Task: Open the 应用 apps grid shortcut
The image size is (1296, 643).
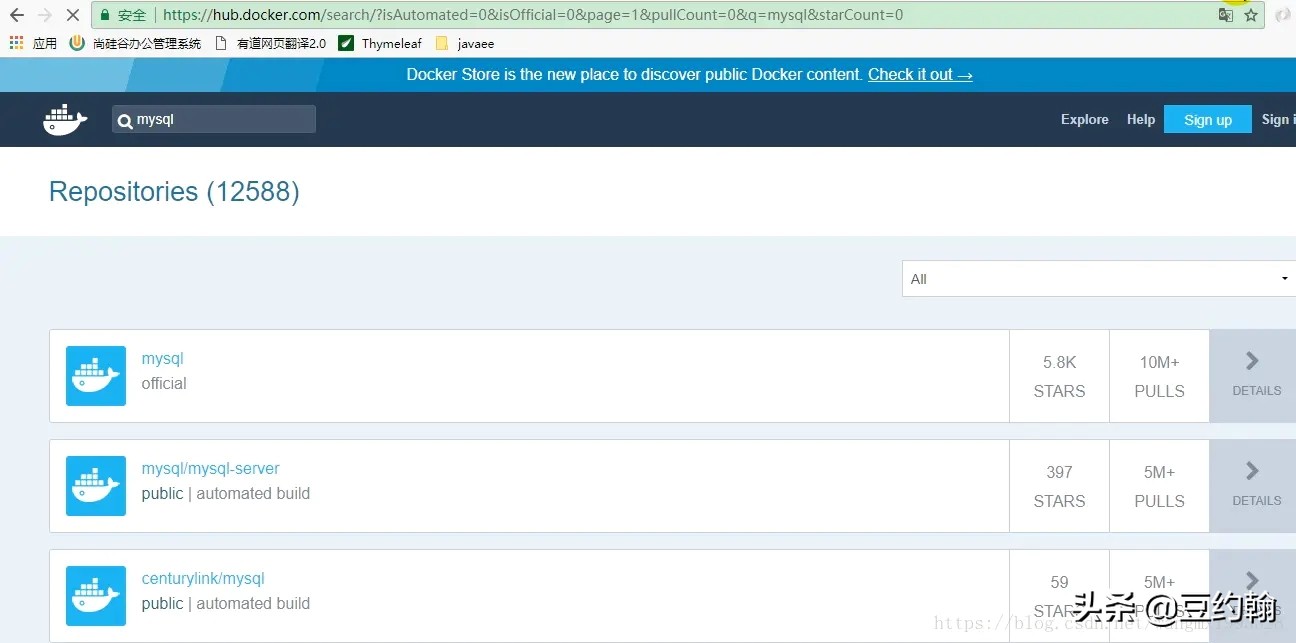Action: [33, 43]
